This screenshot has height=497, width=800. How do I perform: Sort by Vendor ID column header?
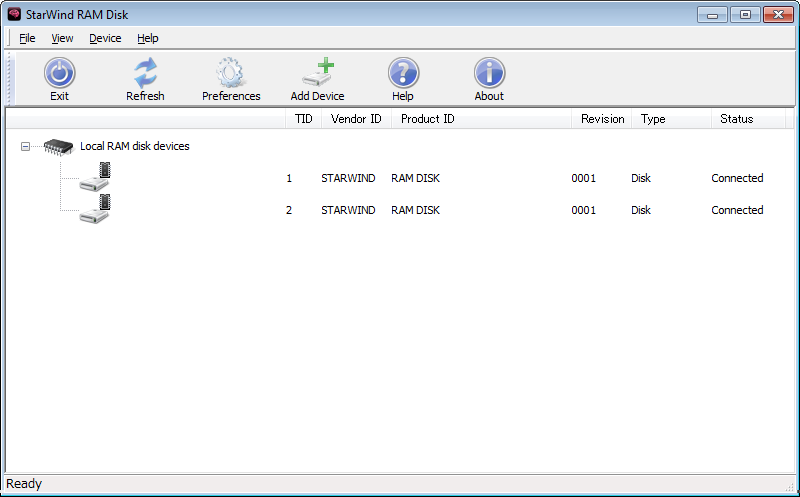pyautogui.click(x=356, y=119)
